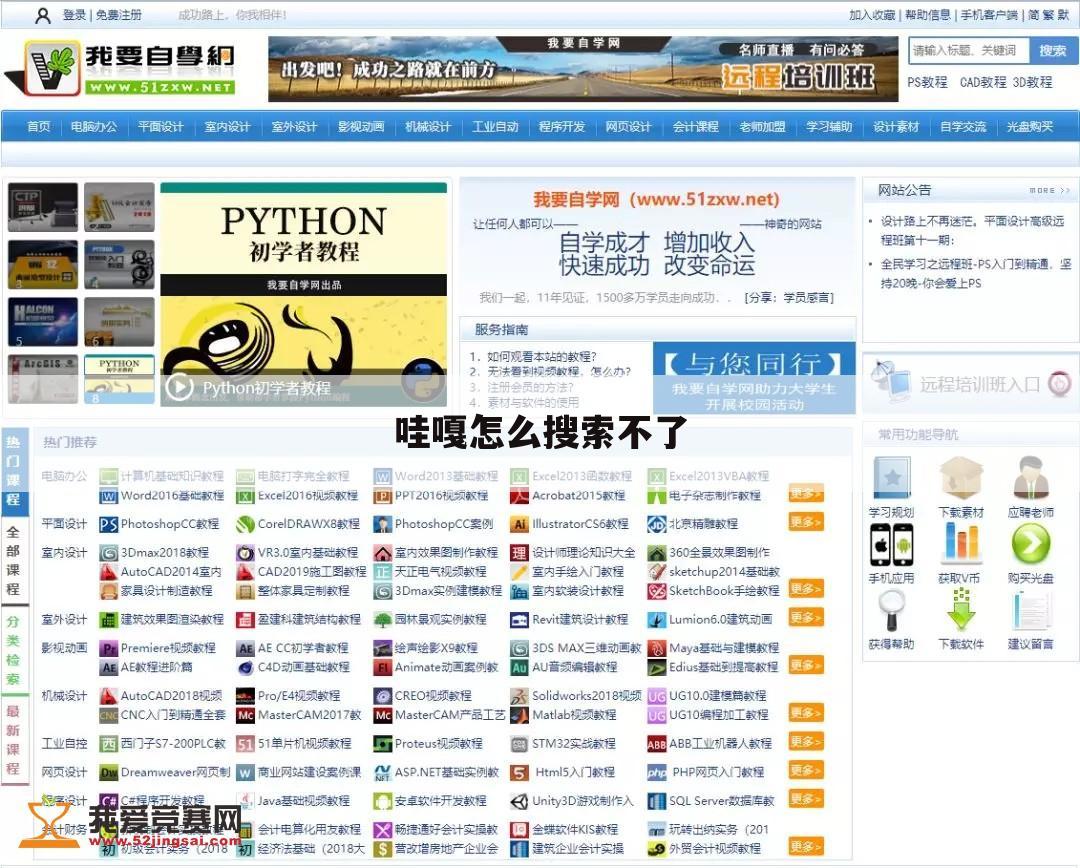Open the 影视动画 navigation menu item
The height and width of the screenshot is (868, 1080).
[x=361, y=127]
